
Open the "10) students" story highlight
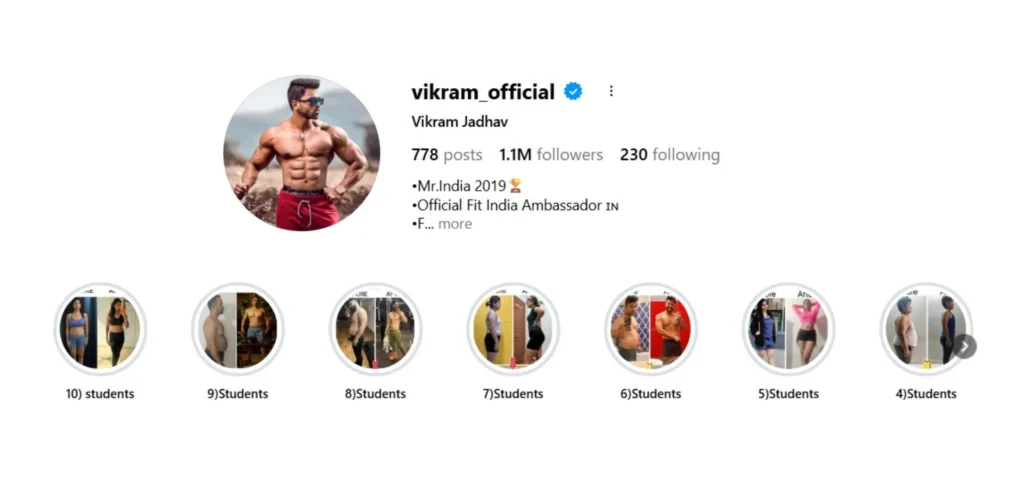[x=100, y=330]
